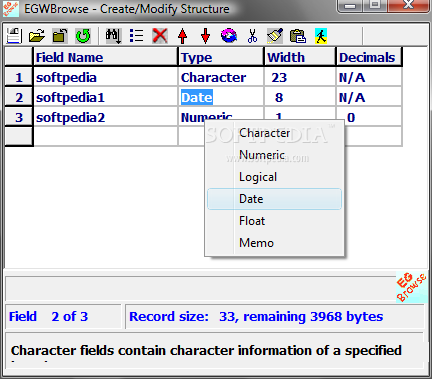Cut with the scissors icon

[252, 35]
